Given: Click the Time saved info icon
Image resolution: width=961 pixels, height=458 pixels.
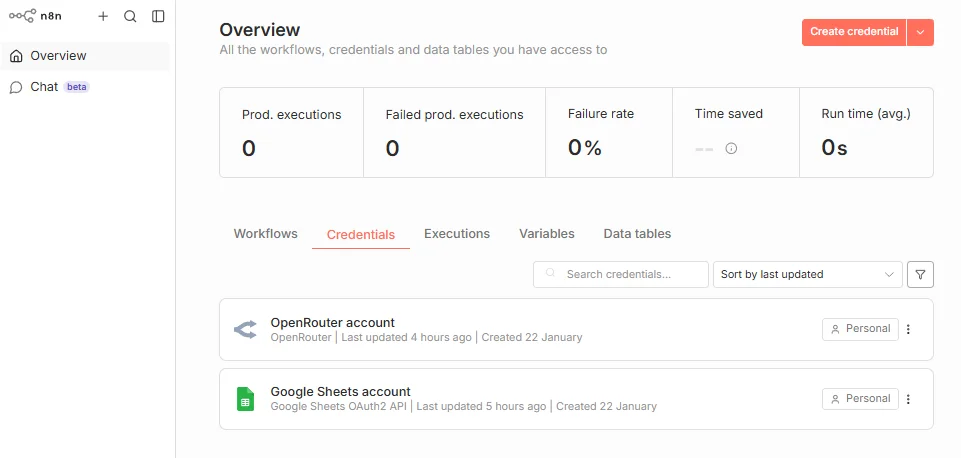Looking at the screenshot, I should [731, 148].
